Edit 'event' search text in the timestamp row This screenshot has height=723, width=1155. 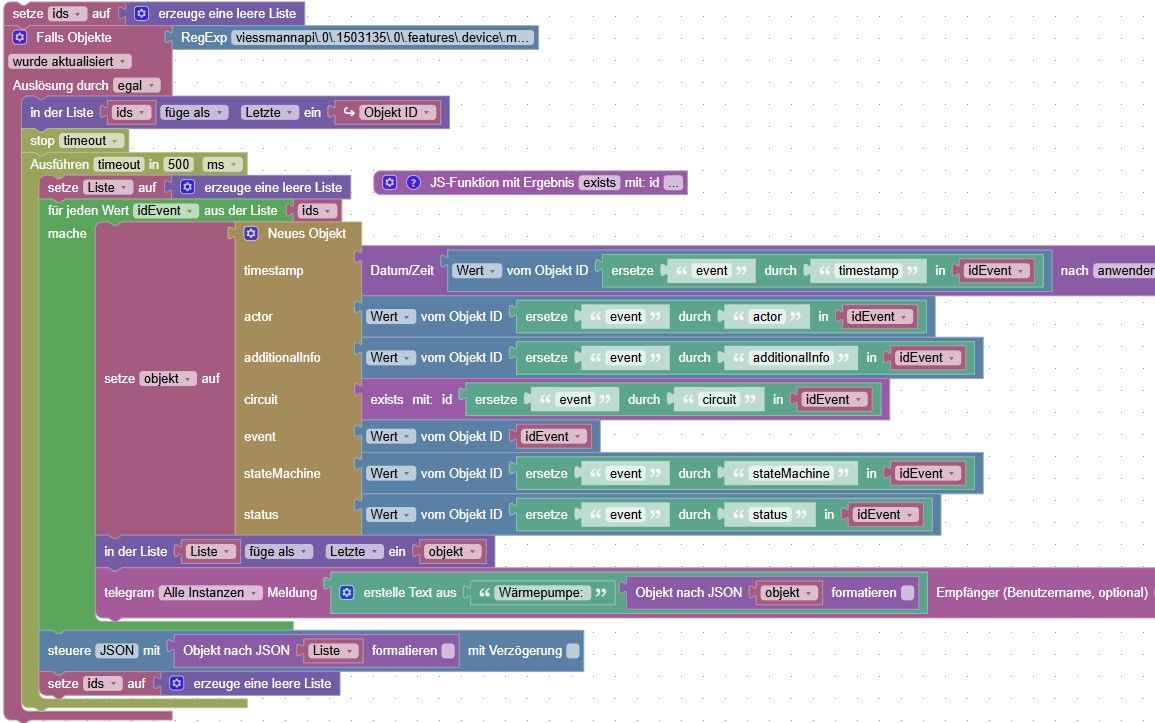click(712, 270)
